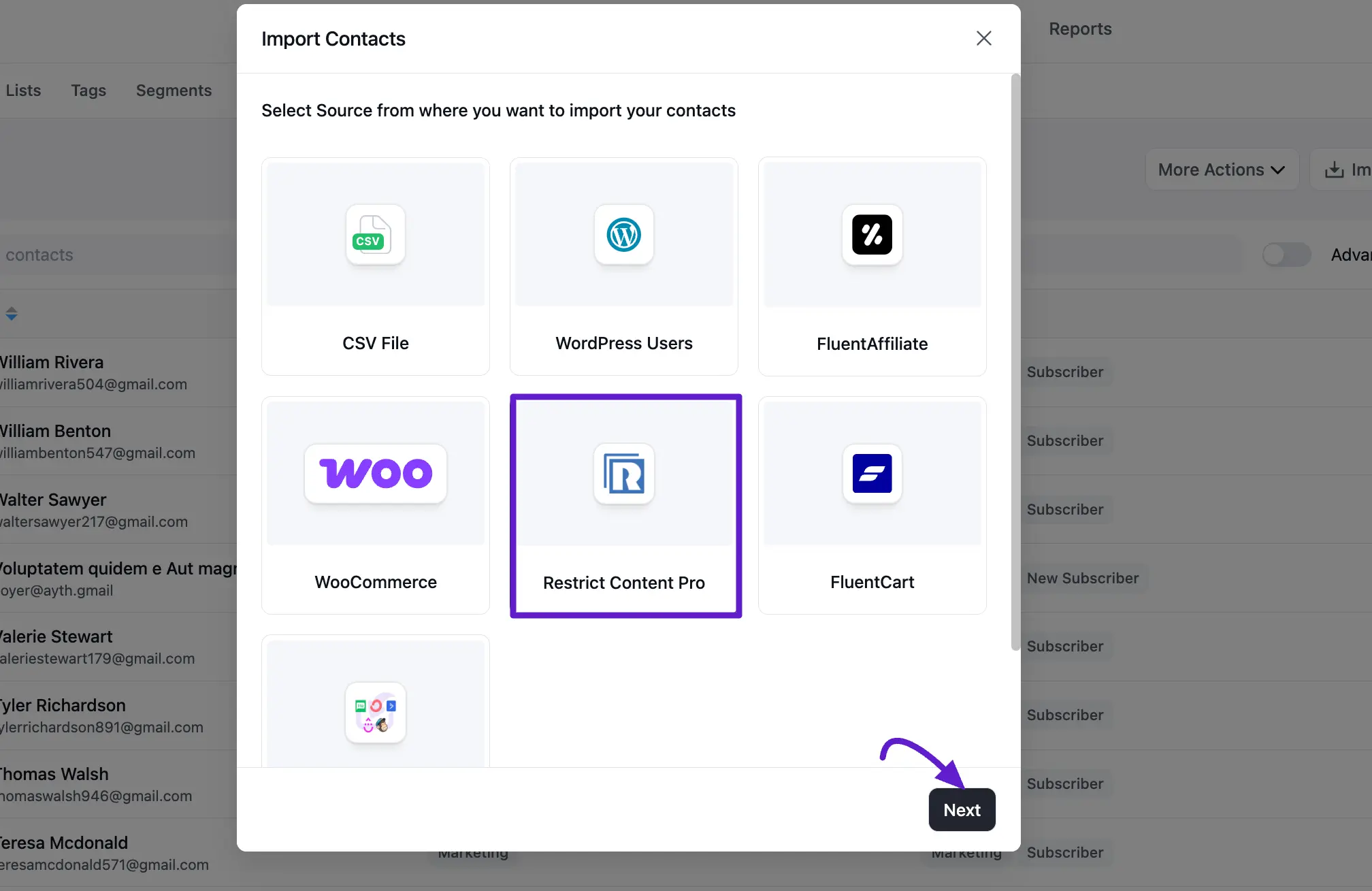Switch to the Tags tab
Viewport: 1372px width, 891px height.
[88, 91]
